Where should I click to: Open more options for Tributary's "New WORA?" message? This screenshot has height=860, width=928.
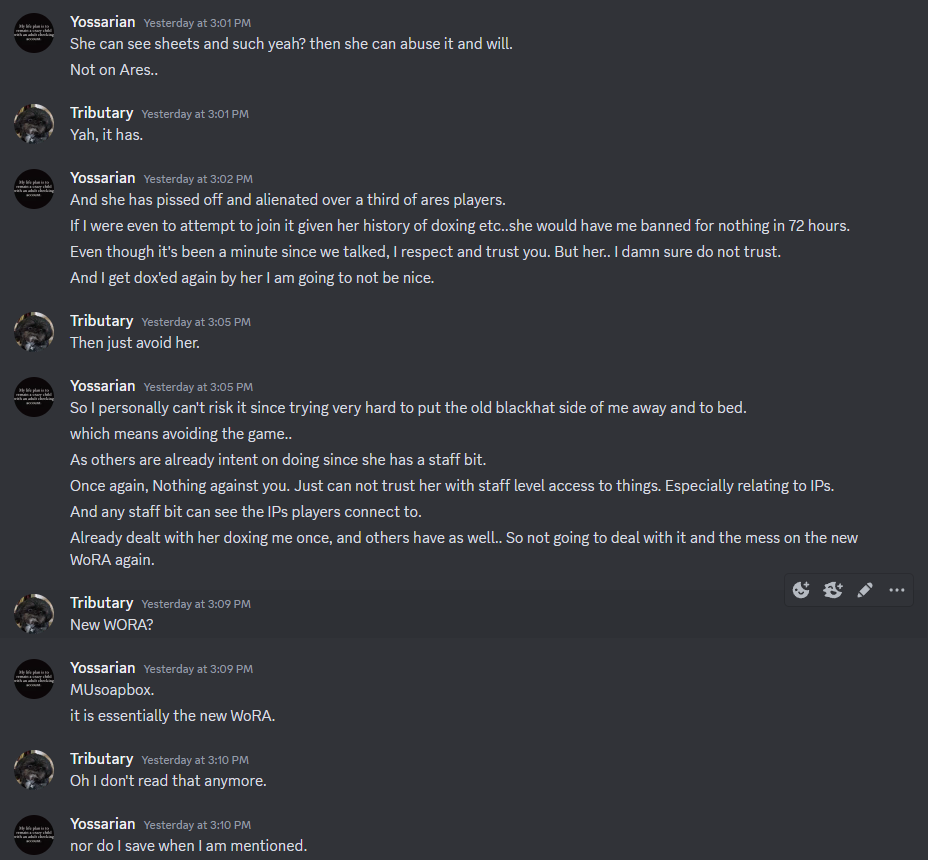tap(897, 590)
